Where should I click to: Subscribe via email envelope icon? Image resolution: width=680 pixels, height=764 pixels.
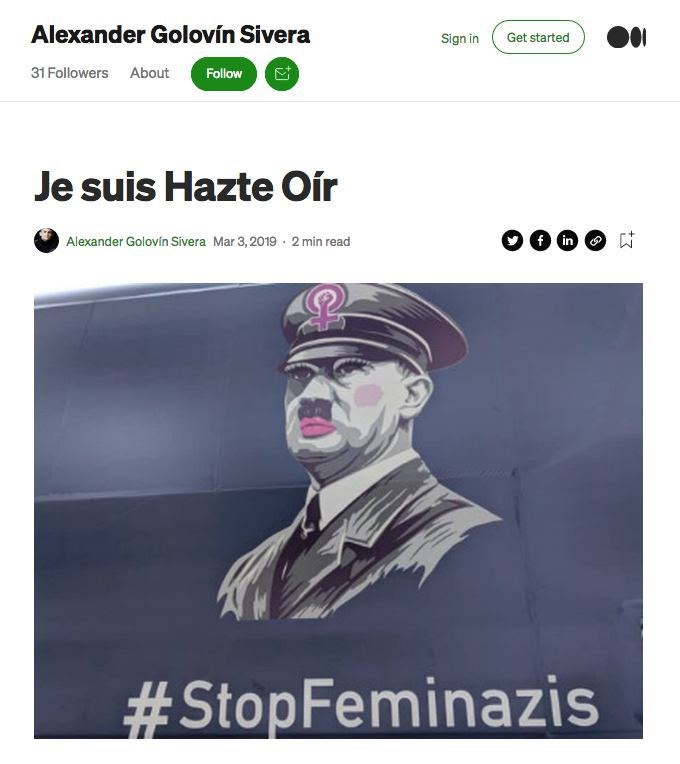coord(282,74)
